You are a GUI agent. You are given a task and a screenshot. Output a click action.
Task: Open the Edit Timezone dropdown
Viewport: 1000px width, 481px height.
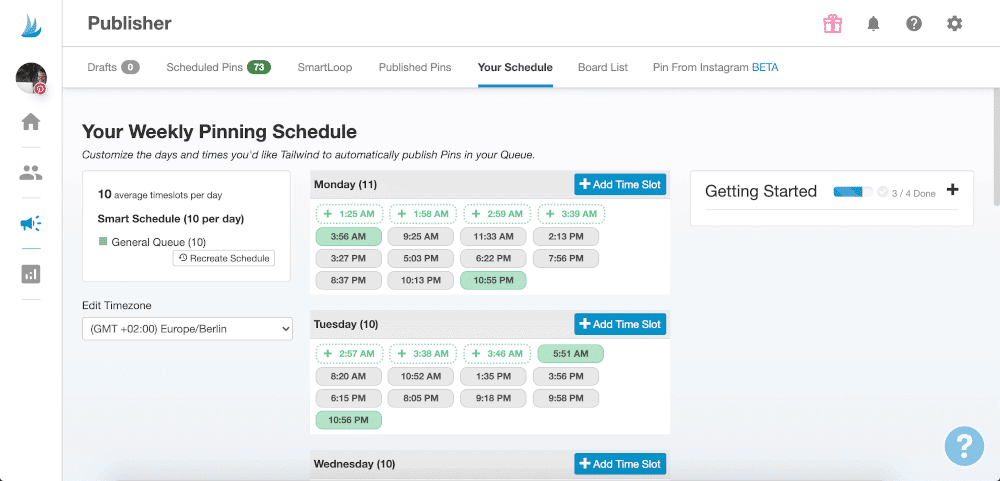187,329
